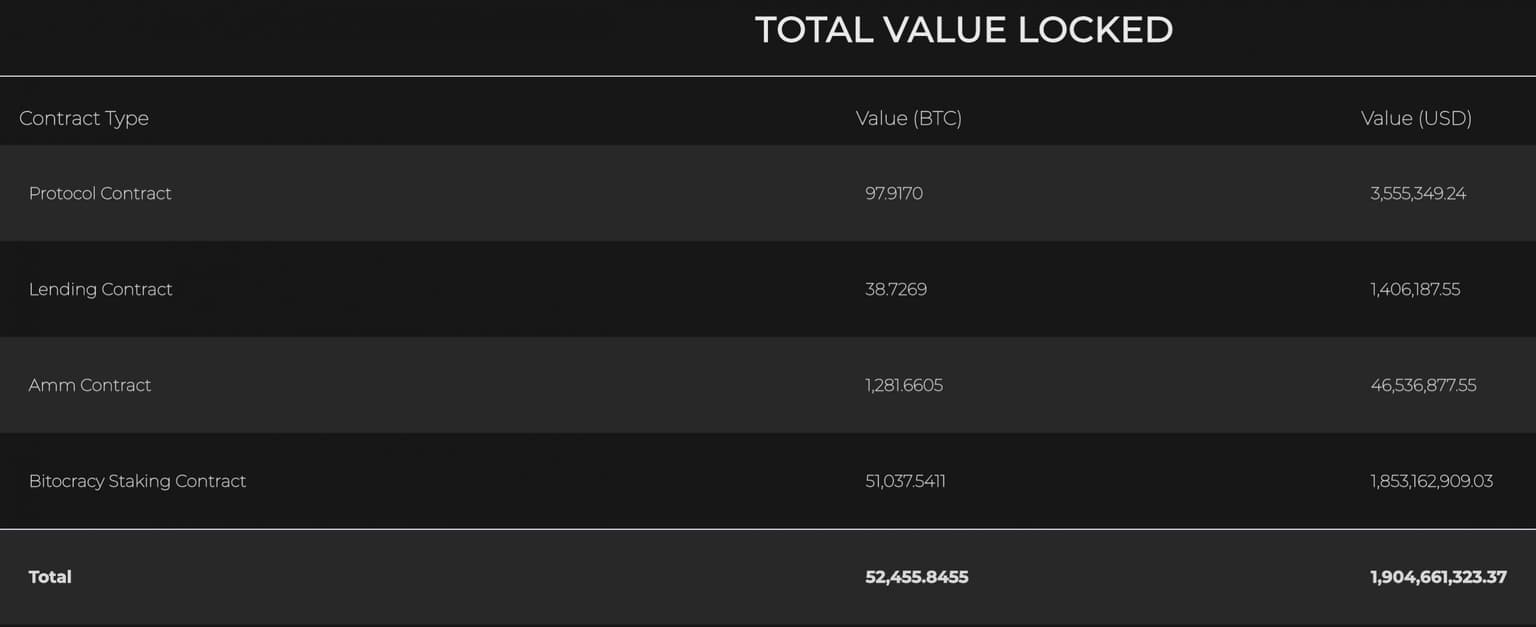1536x627 pixels.
Task: Select the Lending Contract row label
Action: tap(100, 289)
